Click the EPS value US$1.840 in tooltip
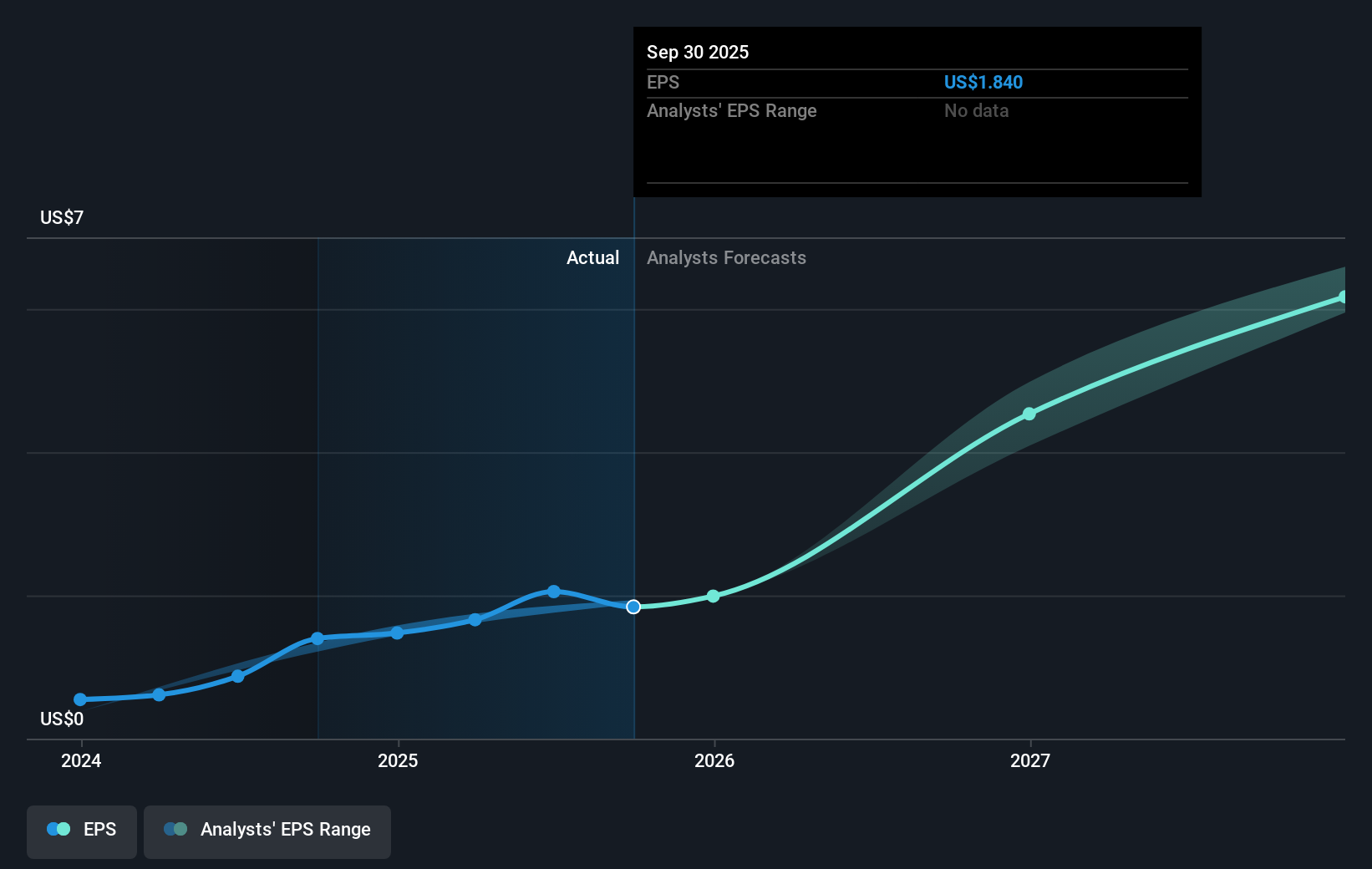Screen dimensions: 1372x869 (x=983, y=82)
